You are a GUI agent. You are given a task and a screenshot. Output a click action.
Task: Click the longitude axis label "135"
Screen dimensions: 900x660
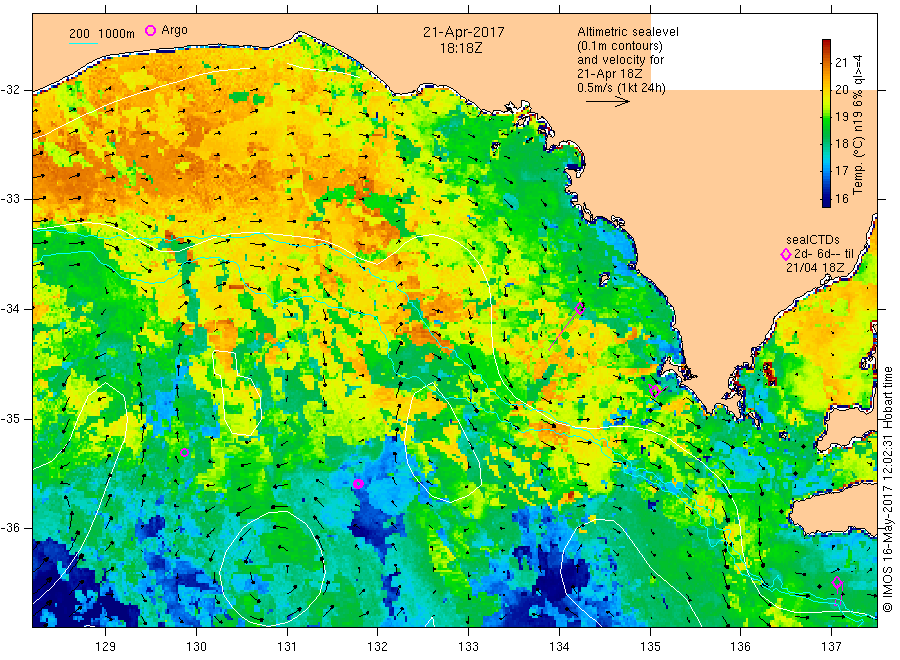tap(650, 646)
